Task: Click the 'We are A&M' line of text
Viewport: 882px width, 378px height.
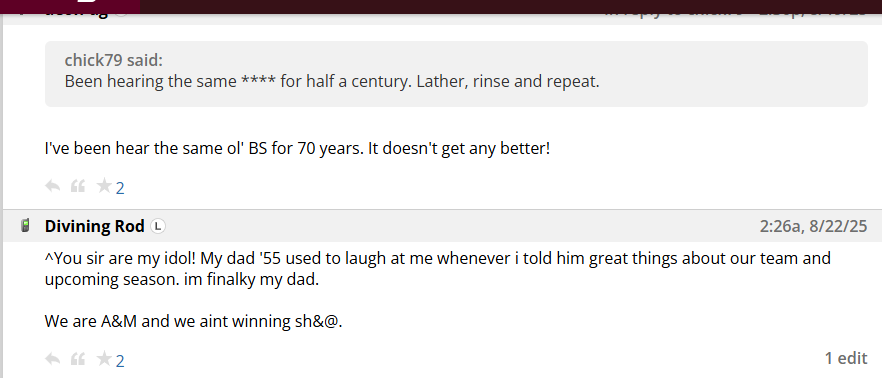Action: [194, 322]
